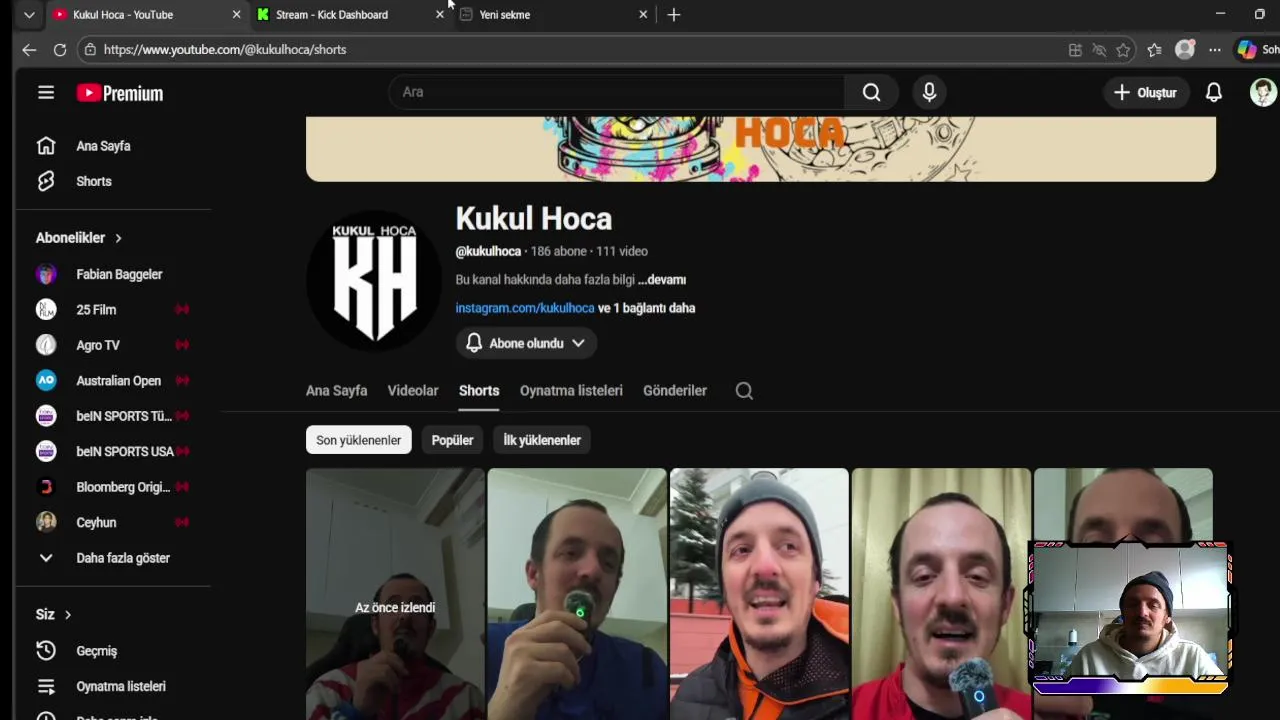
Task: Open the notifications bell
Action: [x=1213, y=92]
